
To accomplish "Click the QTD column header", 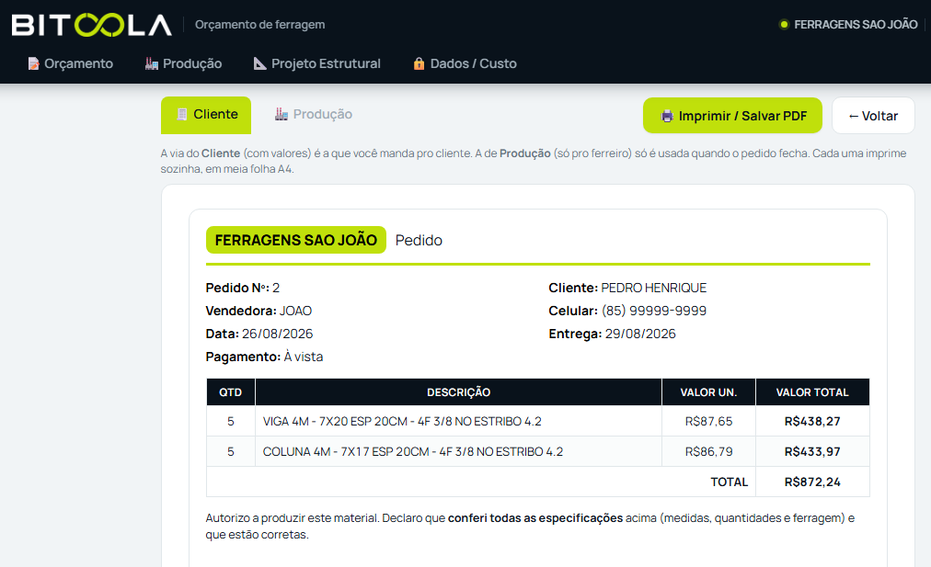I will [230, 392].
